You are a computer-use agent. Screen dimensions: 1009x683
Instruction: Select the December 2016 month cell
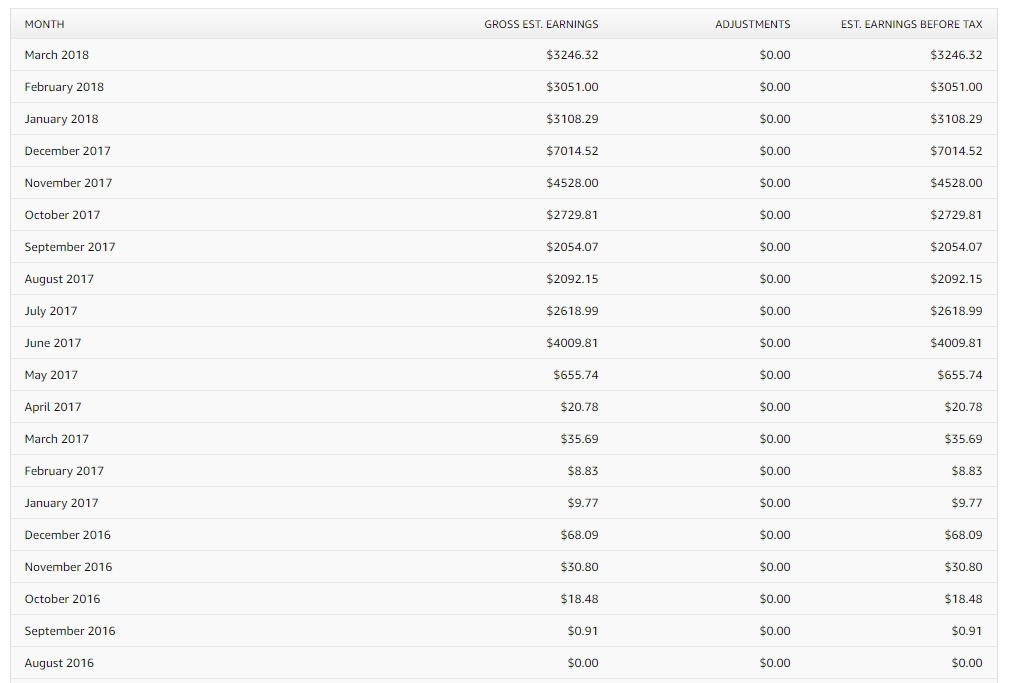(x=68, y=535)
